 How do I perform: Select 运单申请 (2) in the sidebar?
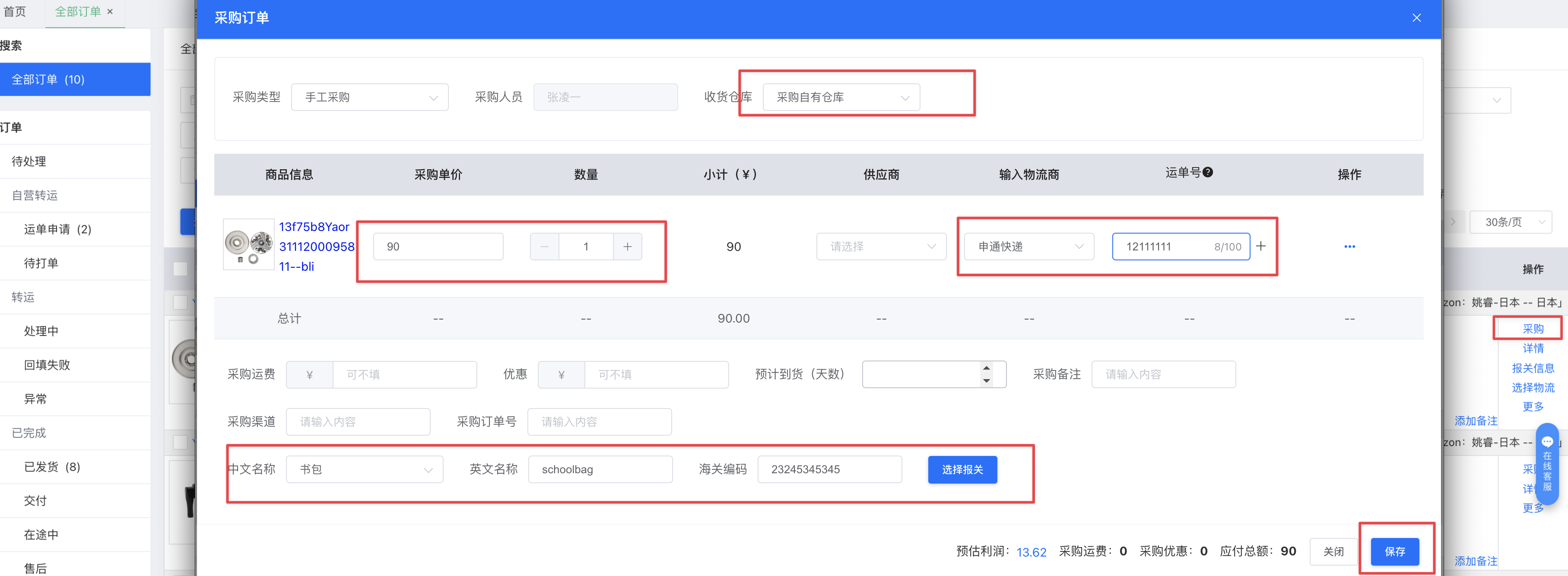click(x=57, y=229)
